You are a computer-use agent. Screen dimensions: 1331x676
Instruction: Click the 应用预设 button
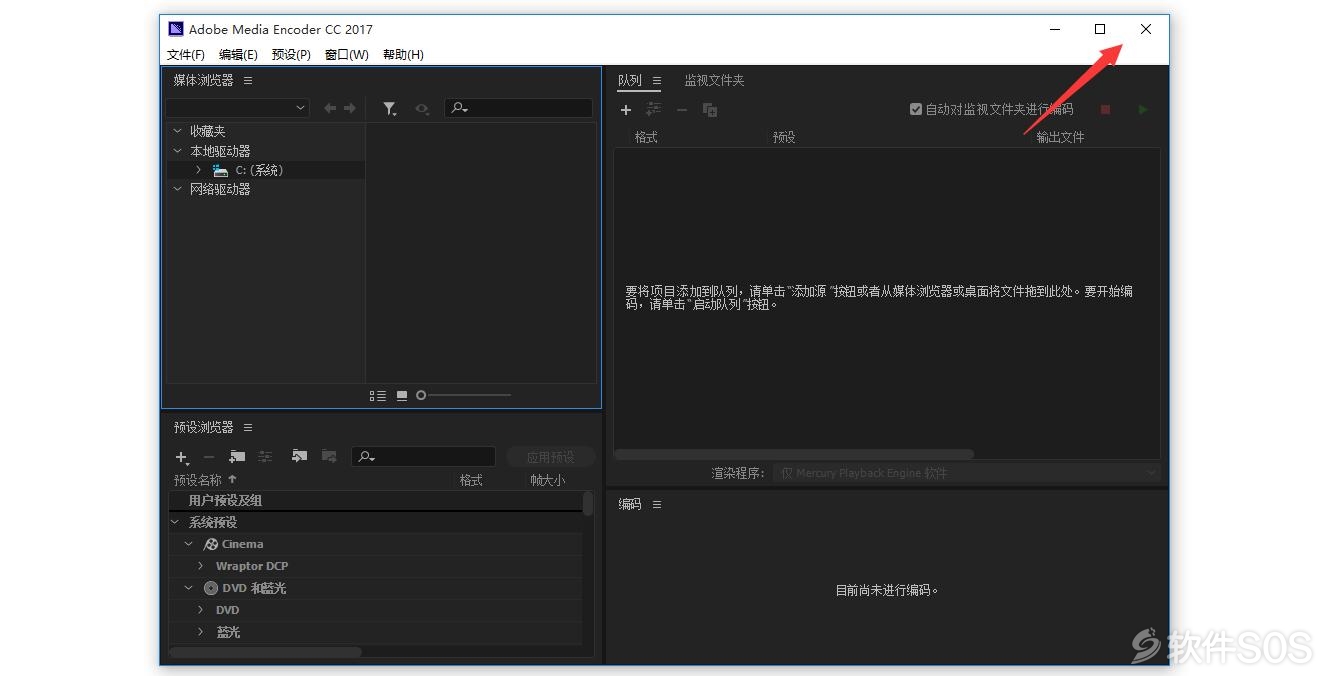(551, 457)
